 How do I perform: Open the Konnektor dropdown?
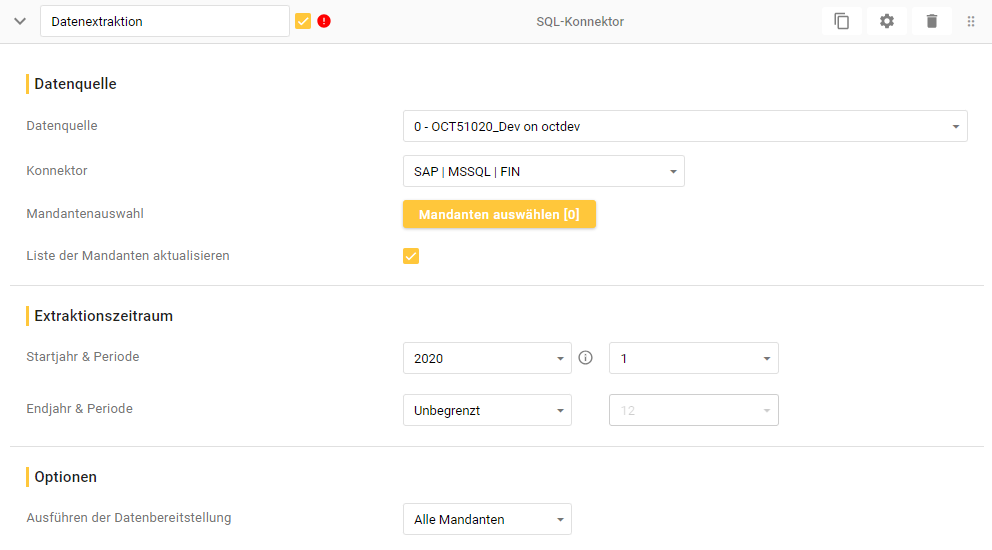pos(543,171)
